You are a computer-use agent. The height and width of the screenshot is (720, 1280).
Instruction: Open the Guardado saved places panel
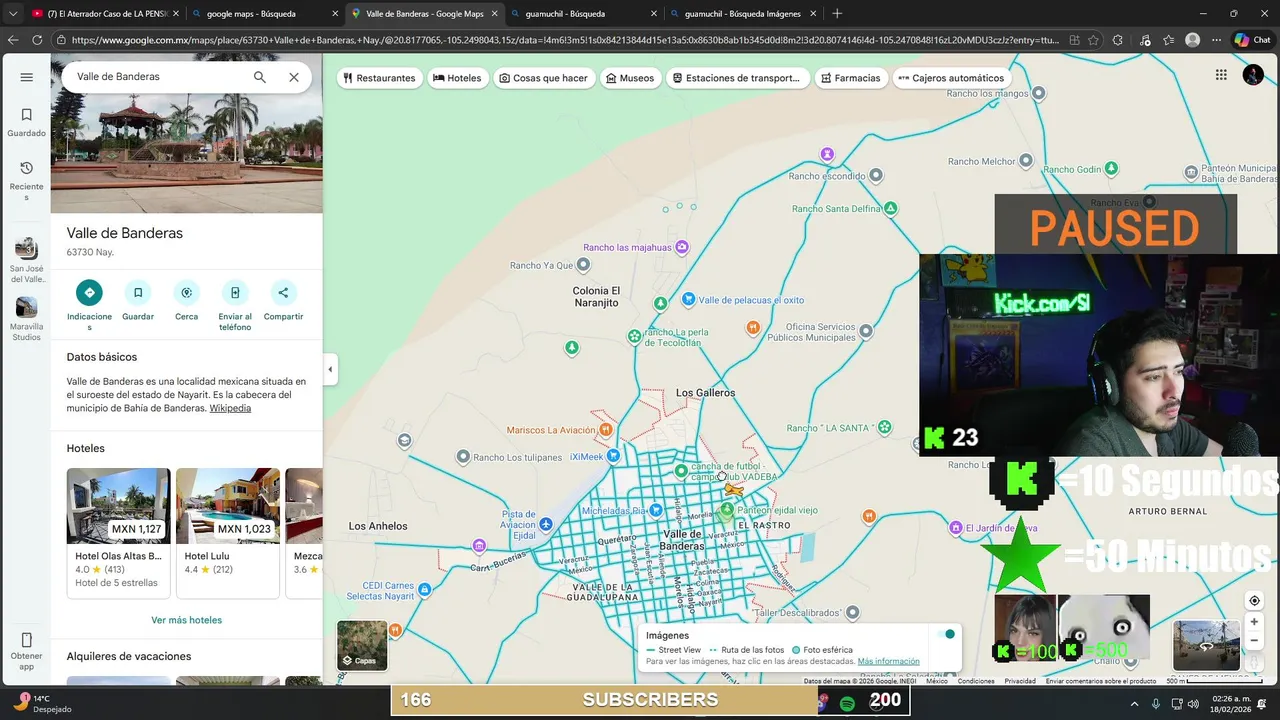(26, 122)
